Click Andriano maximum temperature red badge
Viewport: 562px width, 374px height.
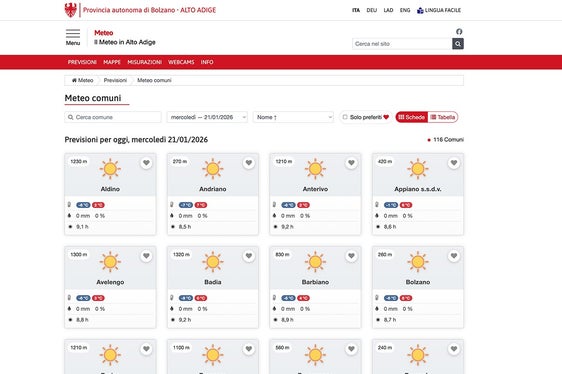(x=201, y=205)
